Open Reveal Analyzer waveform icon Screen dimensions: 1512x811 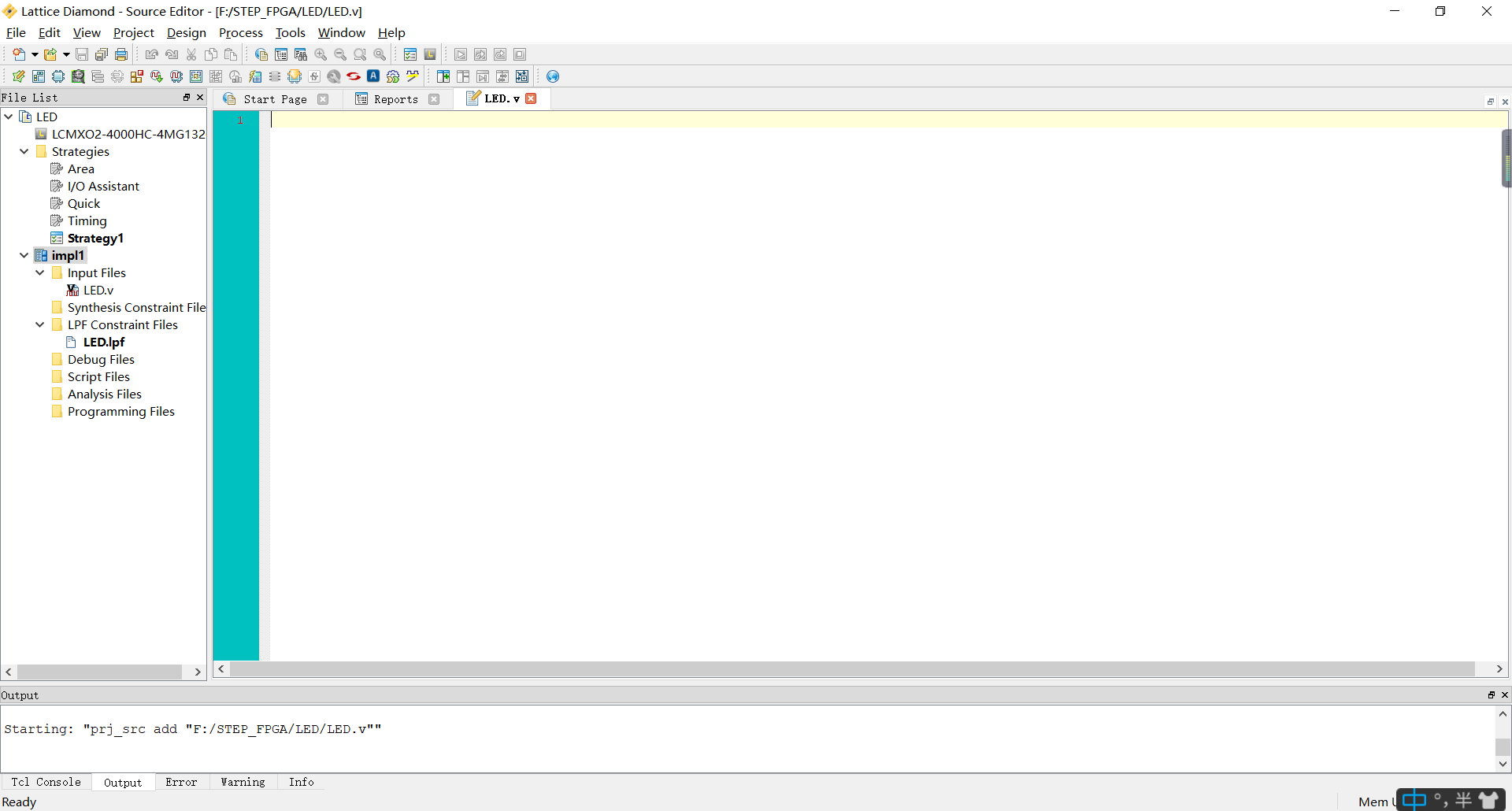(x=176, y=76)
